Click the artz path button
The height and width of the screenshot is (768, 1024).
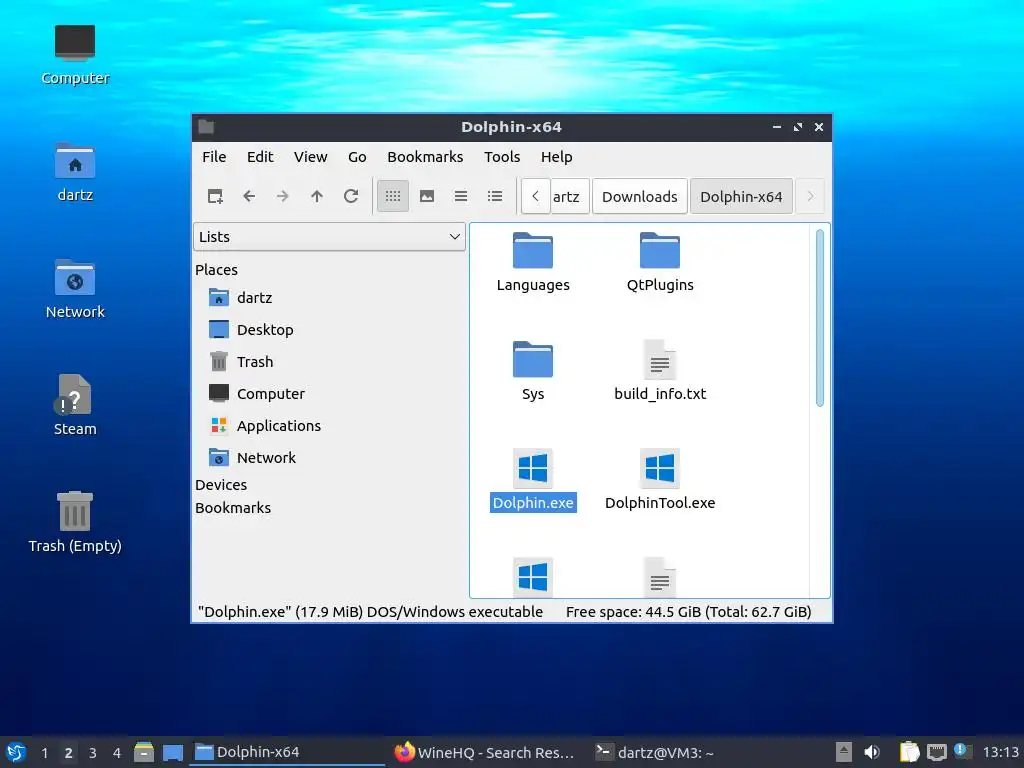[569, 196]
